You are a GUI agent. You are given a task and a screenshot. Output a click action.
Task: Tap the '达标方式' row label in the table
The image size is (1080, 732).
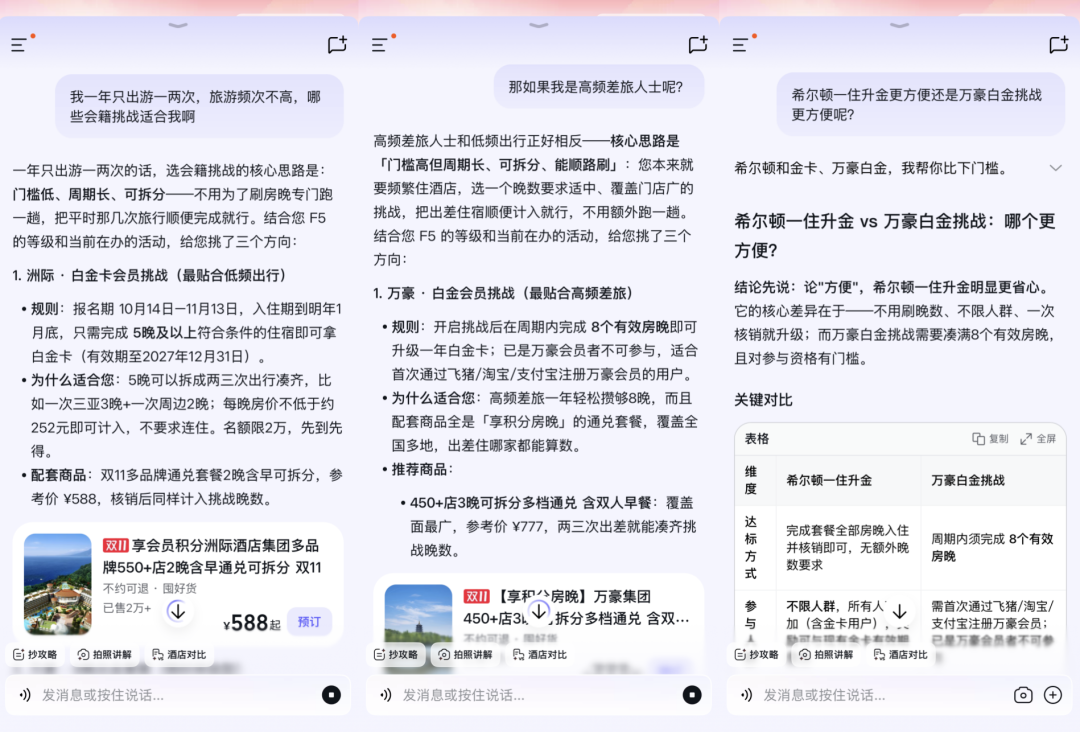pyautogui.click(x=751, y=547)
